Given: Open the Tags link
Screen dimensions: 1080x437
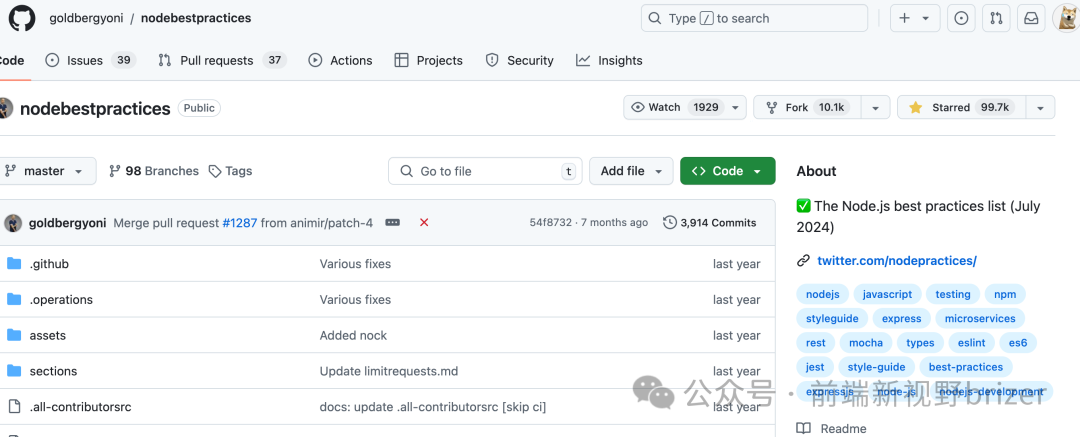Looking at the screenshot, I should click(x=231, y=171).
